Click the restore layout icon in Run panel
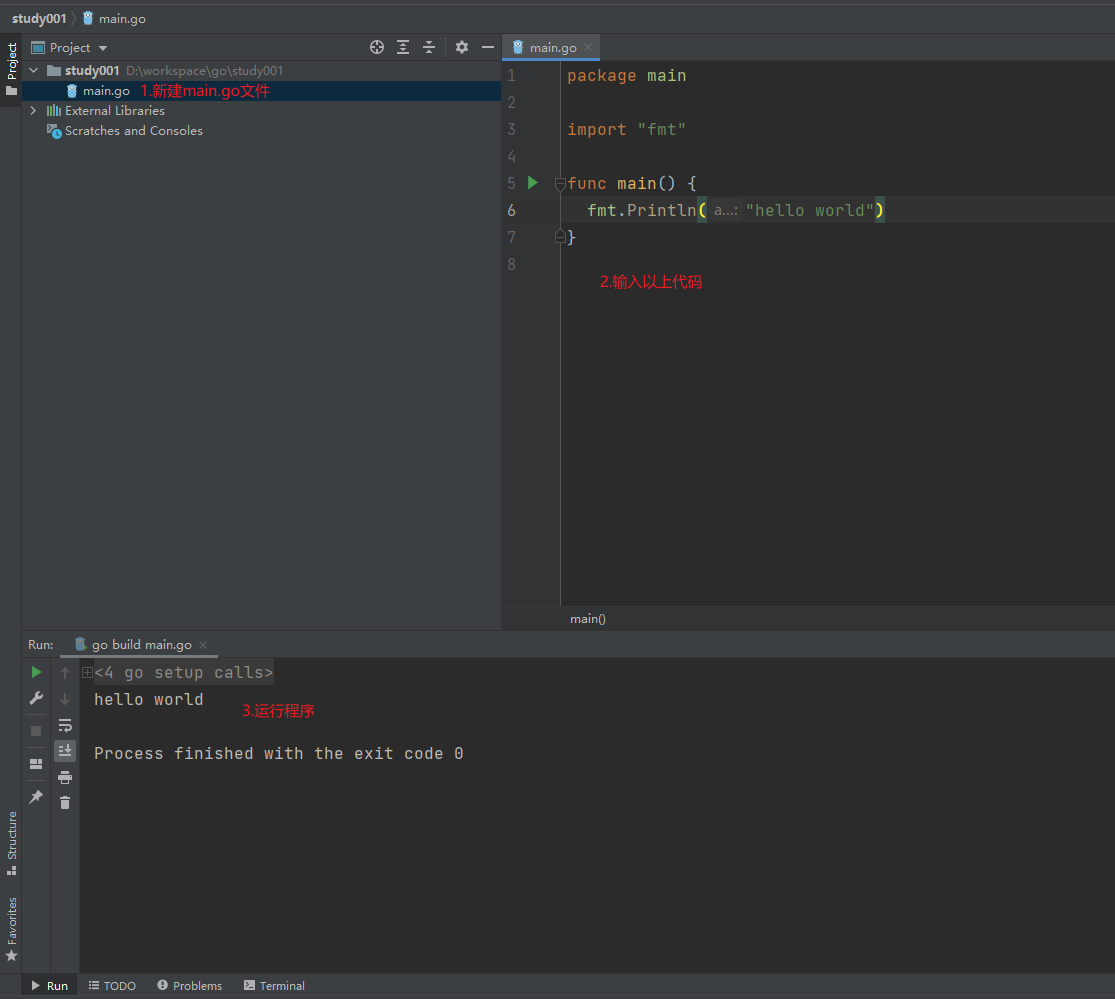This screenshot has width=1115, height=999. click(36, 764)
